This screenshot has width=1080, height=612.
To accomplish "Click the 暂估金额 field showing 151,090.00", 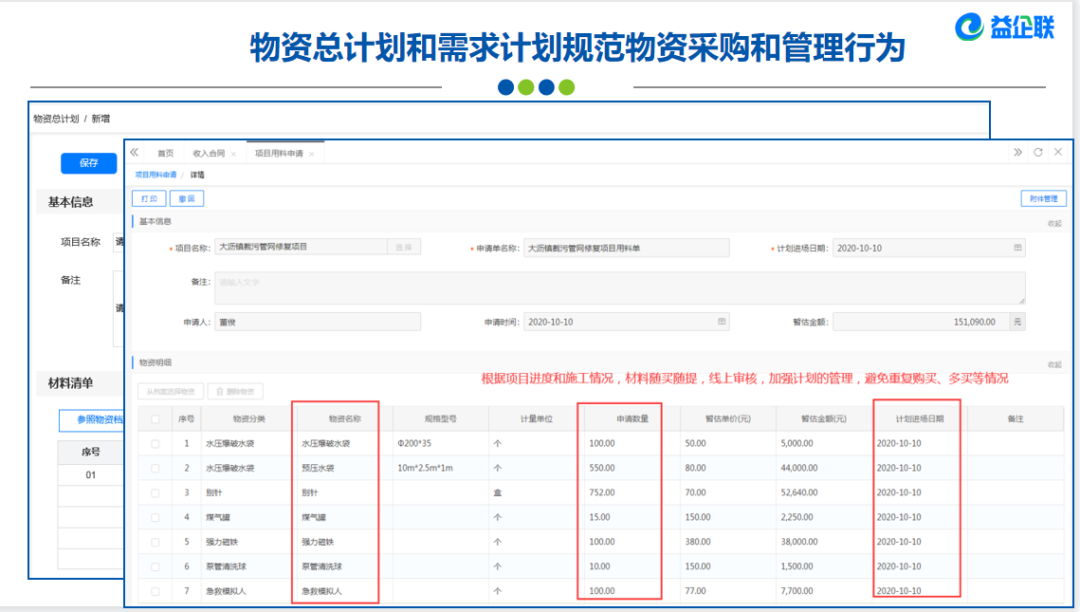I will click(921, 321).
